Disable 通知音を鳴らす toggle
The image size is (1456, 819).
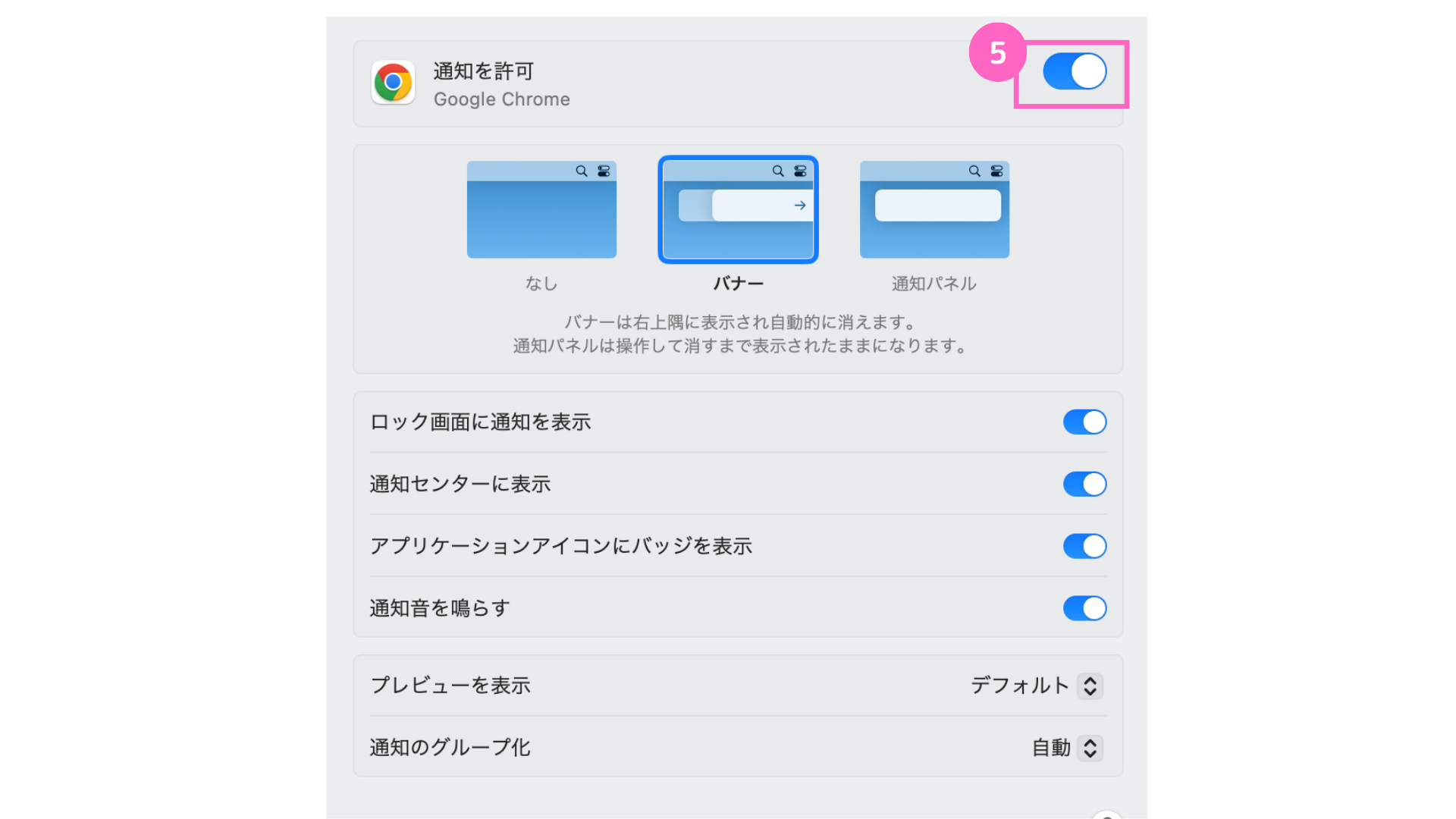pyautogui.click(x=1085, y=608)
